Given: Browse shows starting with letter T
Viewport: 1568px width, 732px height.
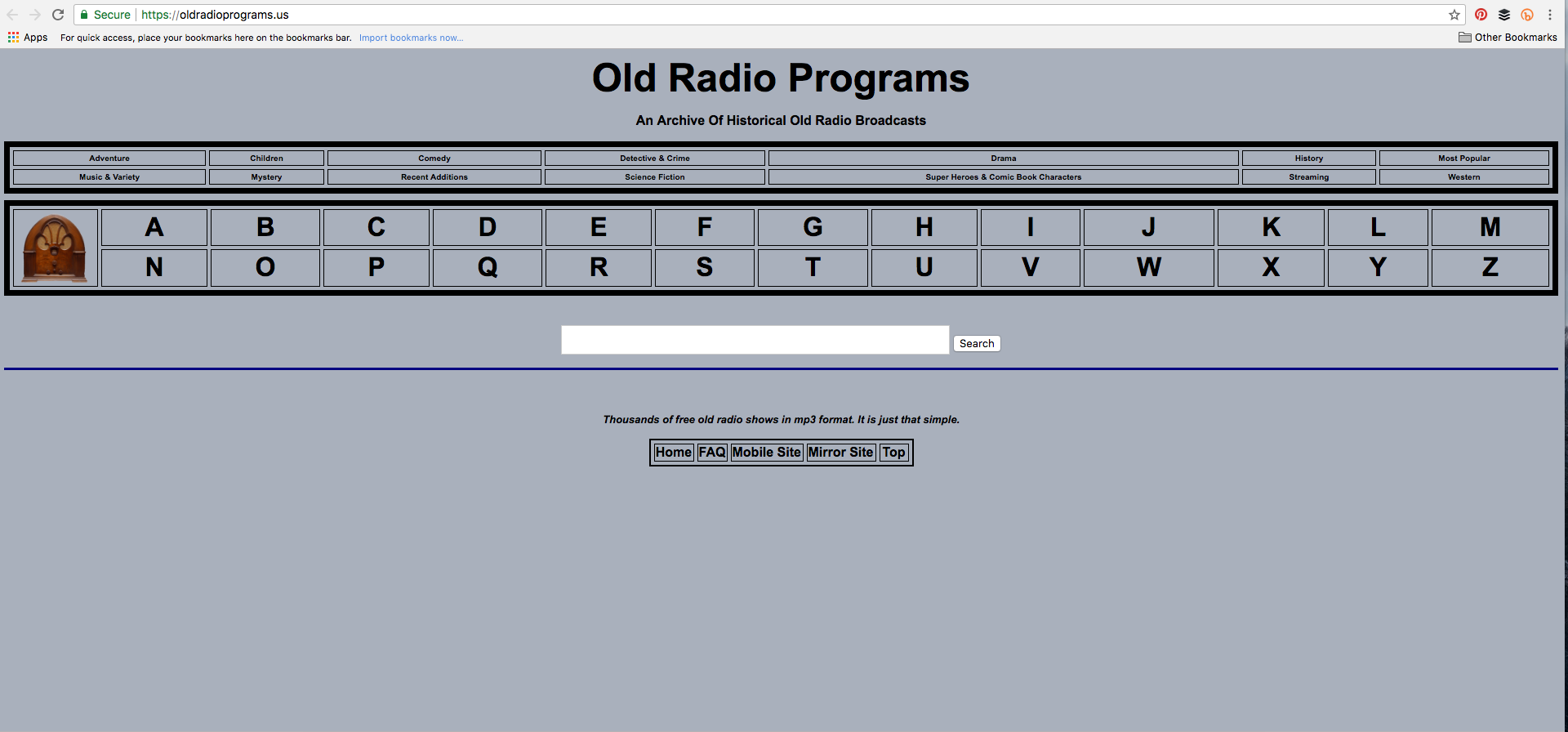Looking at the screenshot, I should click(x=813, y=268).
